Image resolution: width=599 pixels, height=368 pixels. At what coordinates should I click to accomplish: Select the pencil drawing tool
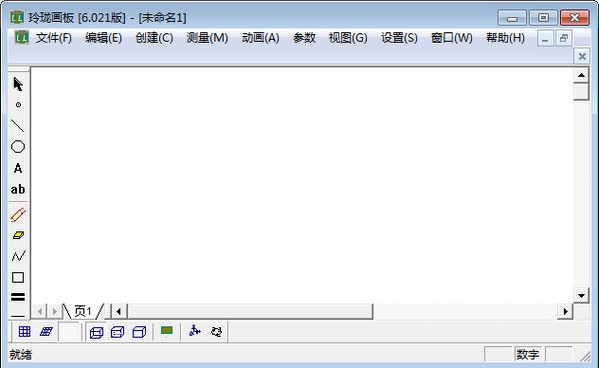point(18,215)
